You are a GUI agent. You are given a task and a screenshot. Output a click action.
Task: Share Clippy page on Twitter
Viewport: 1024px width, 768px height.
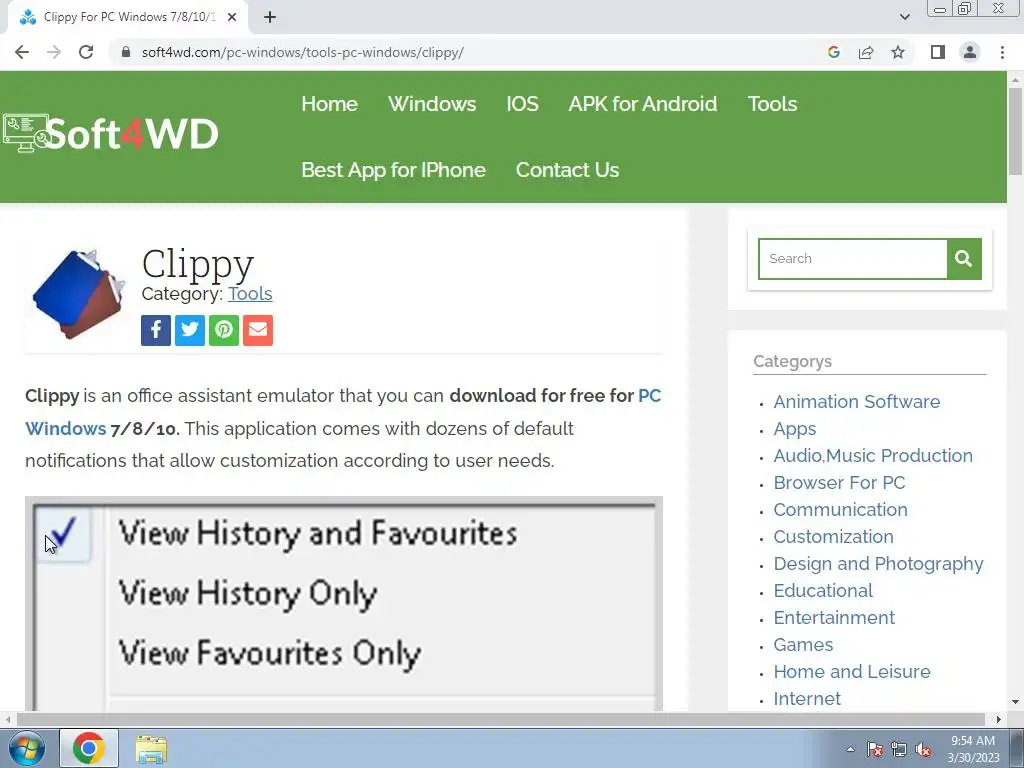tap(189, 330)
